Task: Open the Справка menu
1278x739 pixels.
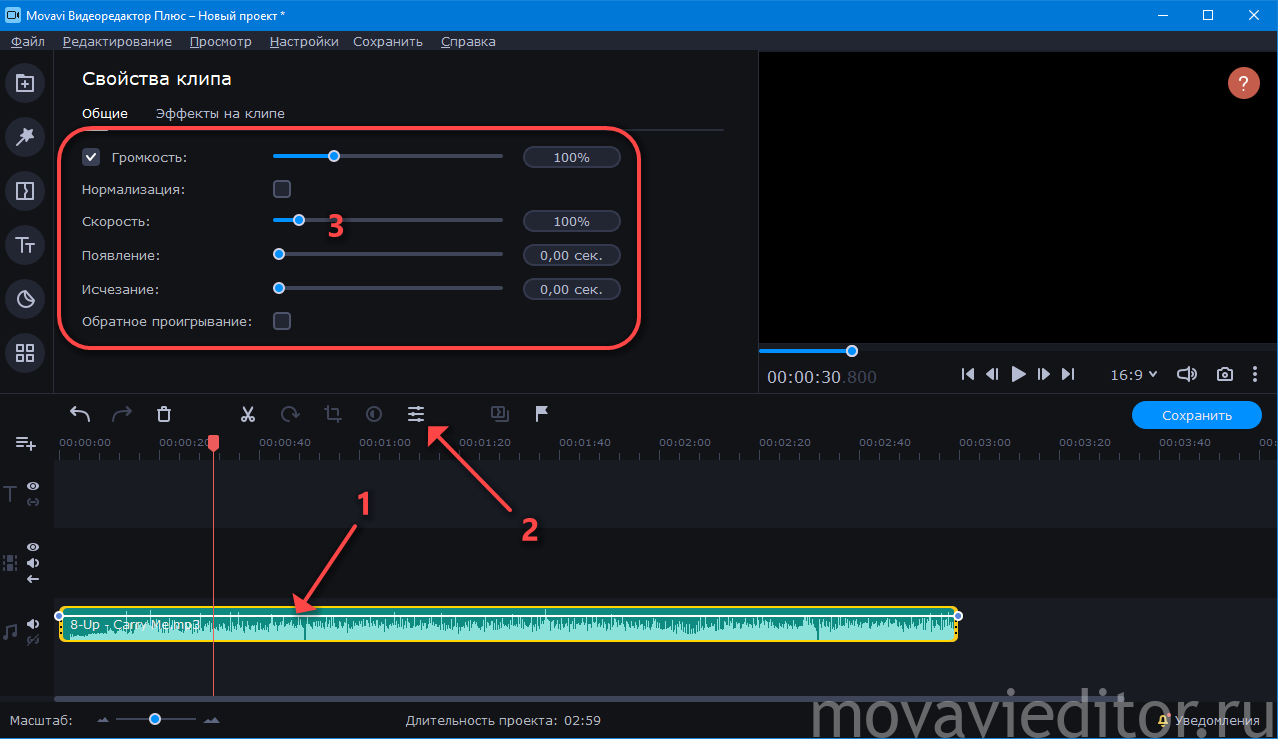Action: pos(468,41)
